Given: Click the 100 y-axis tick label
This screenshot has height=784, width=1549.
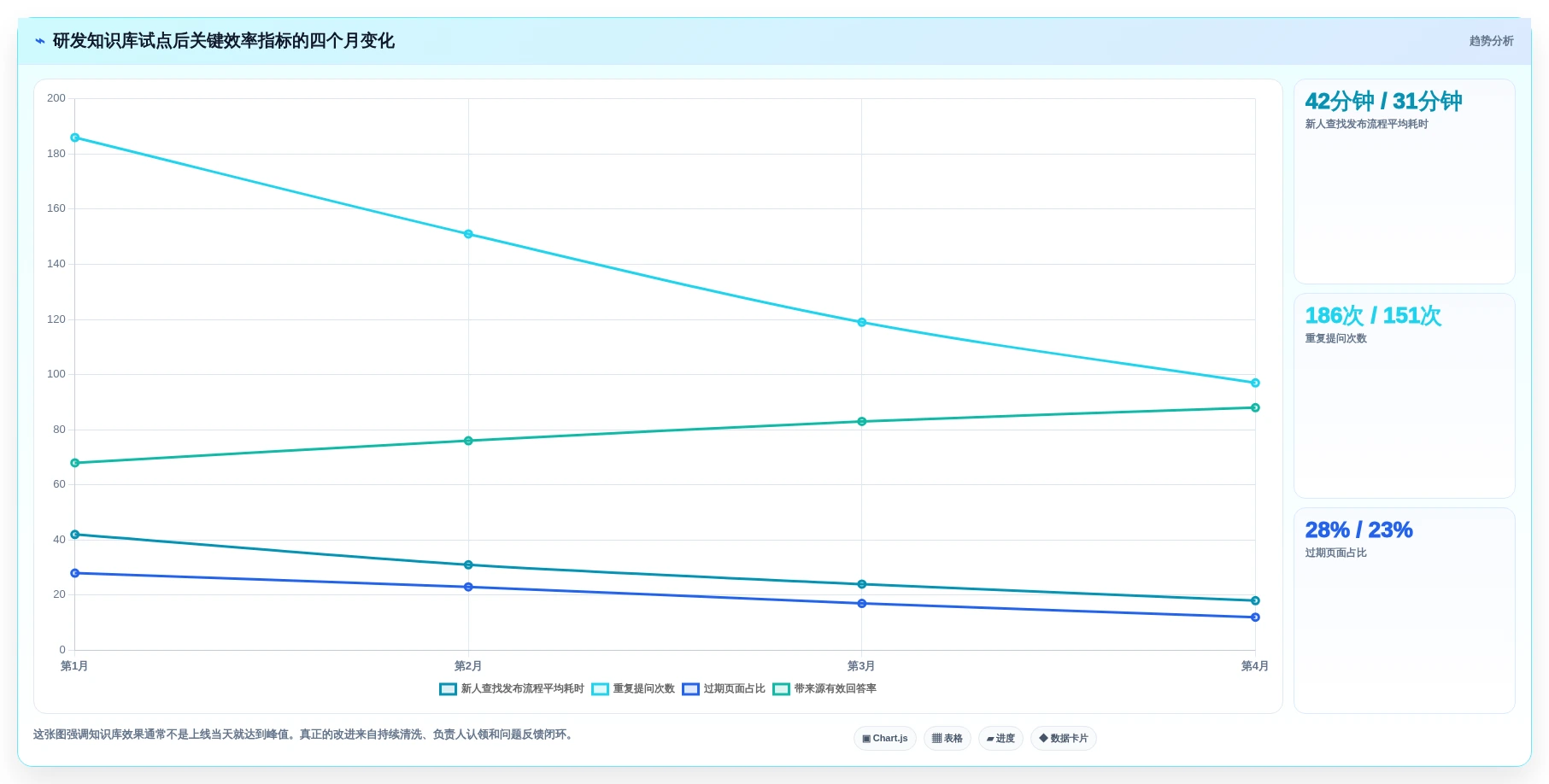Looking at the screenshot, I should pos(56,374).
